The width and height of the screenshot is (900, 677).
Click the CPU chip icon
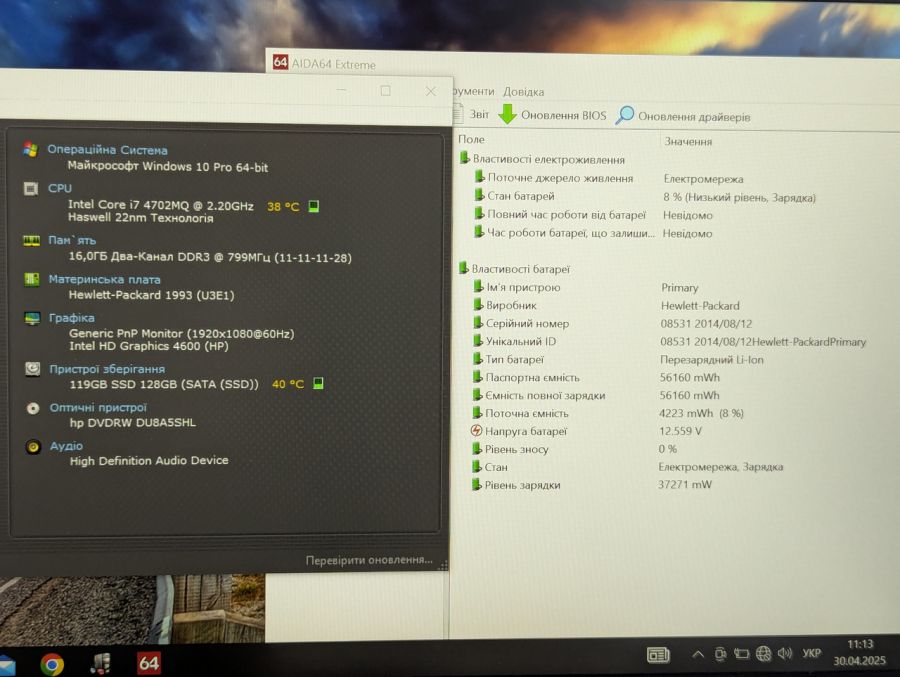click(31, 188)
